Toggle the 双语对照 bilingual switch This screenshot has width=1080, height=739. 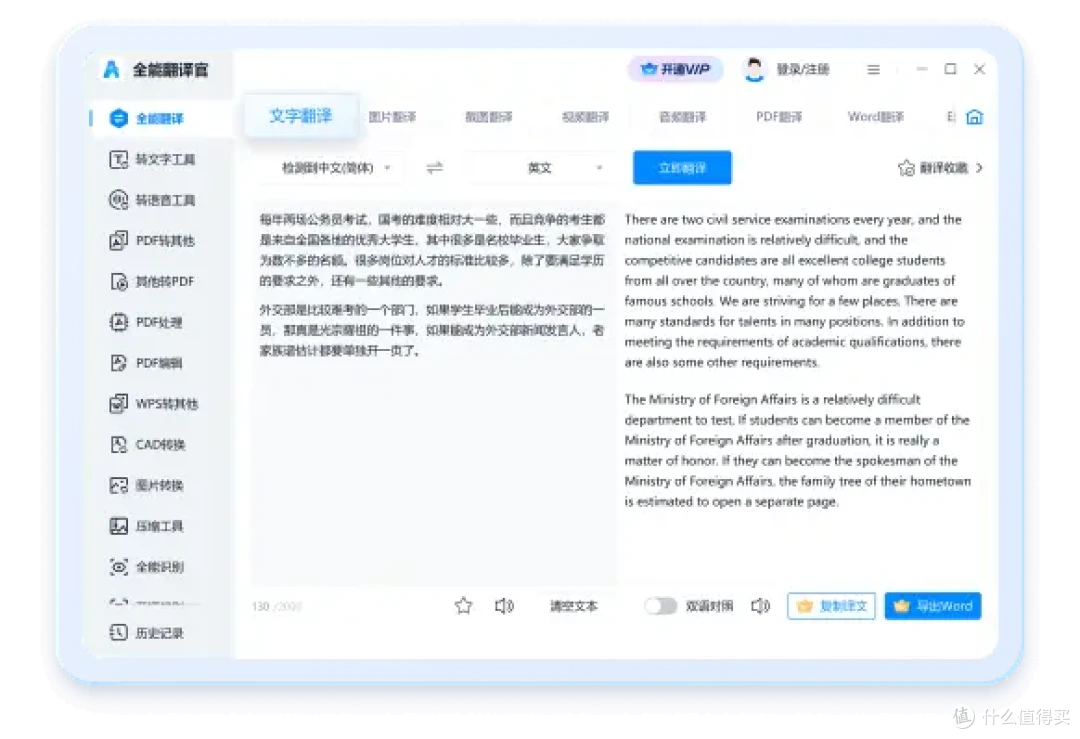pyautogui.click(x=661, y=606)
